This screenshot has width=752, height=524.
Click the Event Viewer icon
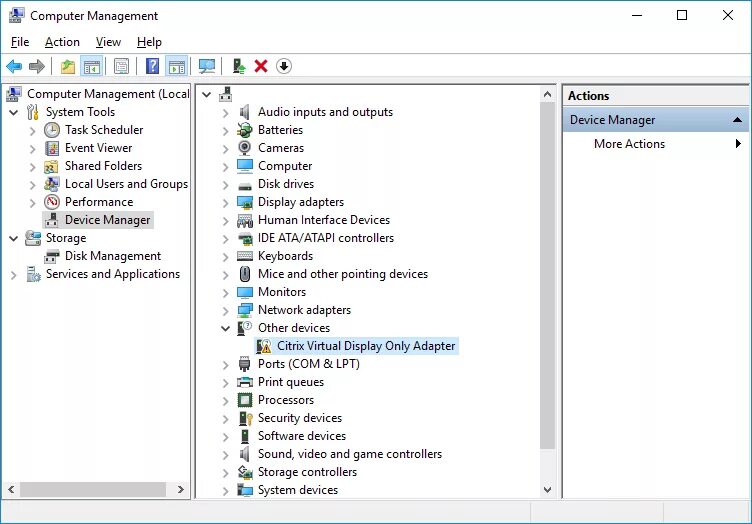click(x=52, y=148)
